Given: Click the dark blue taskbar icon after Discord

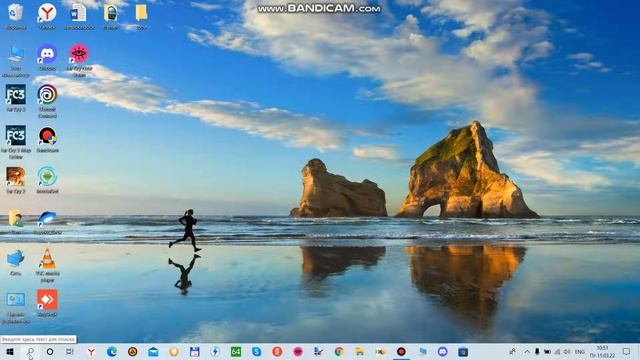Looking at the screenshot, I should click(x=463, y=352).
